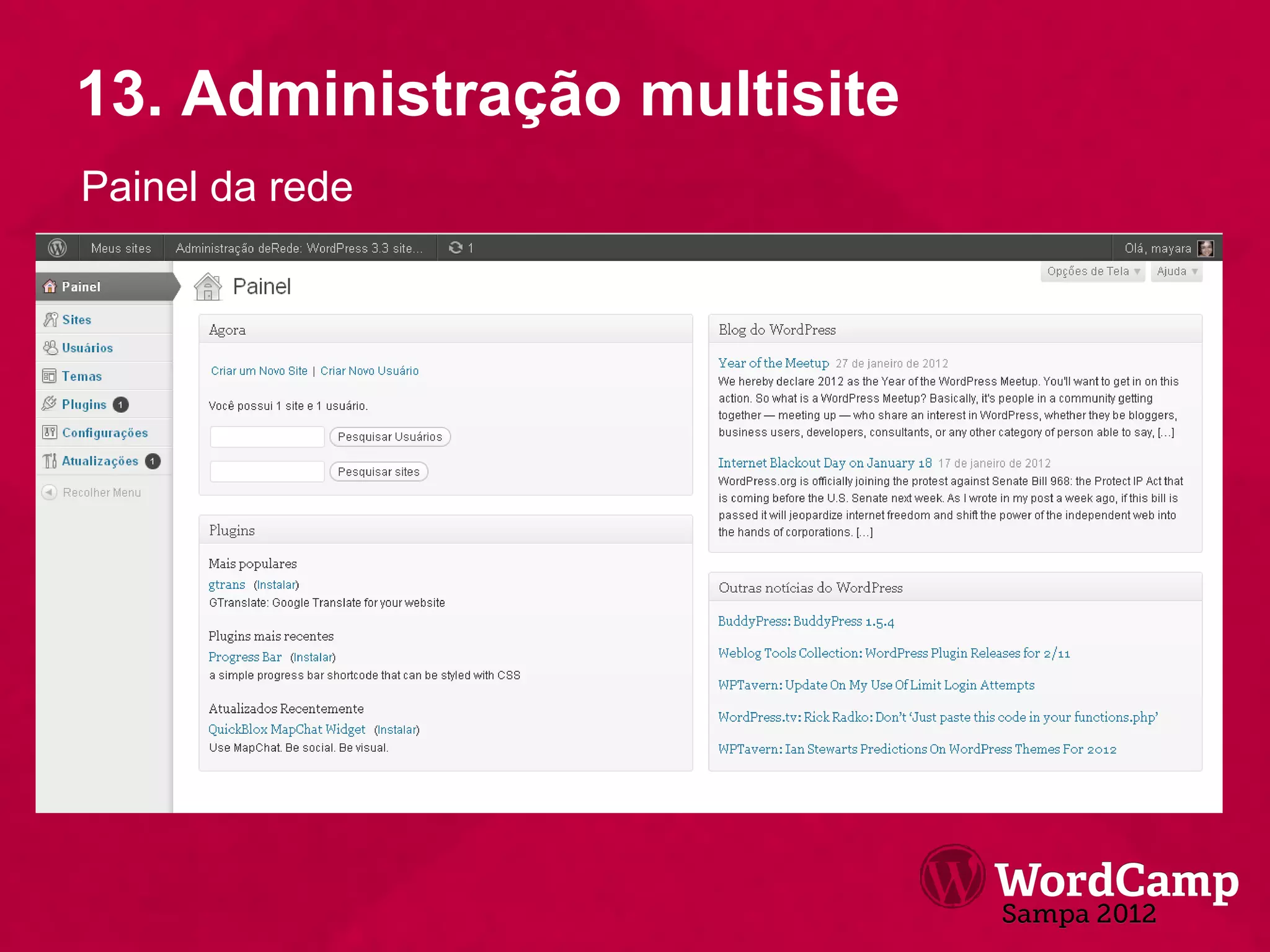The width and height of the screenshot is (1270, 952).
Task: Click the Configurações sidebar icon
Action: [50, 433]
